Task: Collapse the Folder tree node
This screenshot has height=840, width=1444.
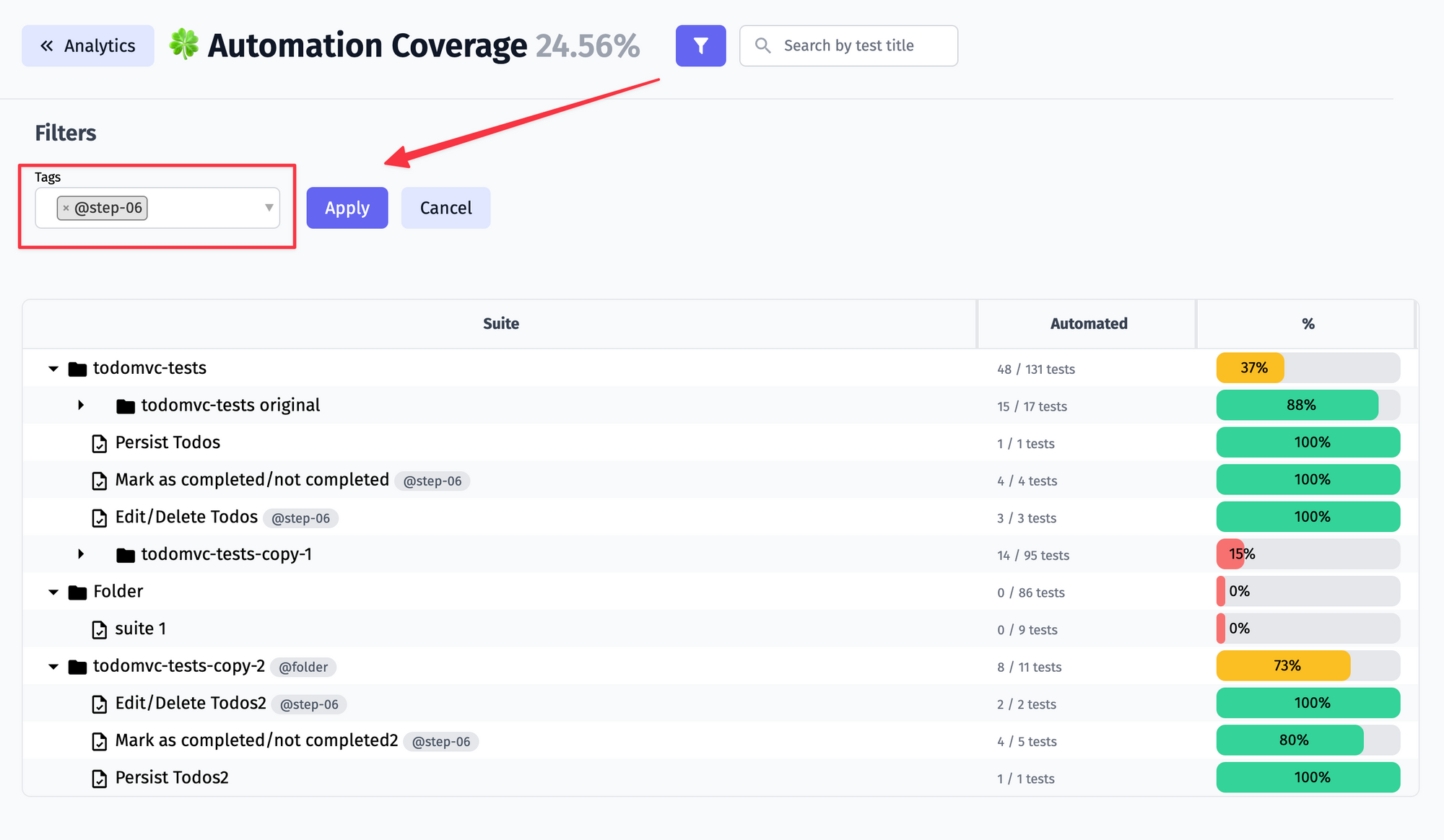Action: [x=53, y=592]
